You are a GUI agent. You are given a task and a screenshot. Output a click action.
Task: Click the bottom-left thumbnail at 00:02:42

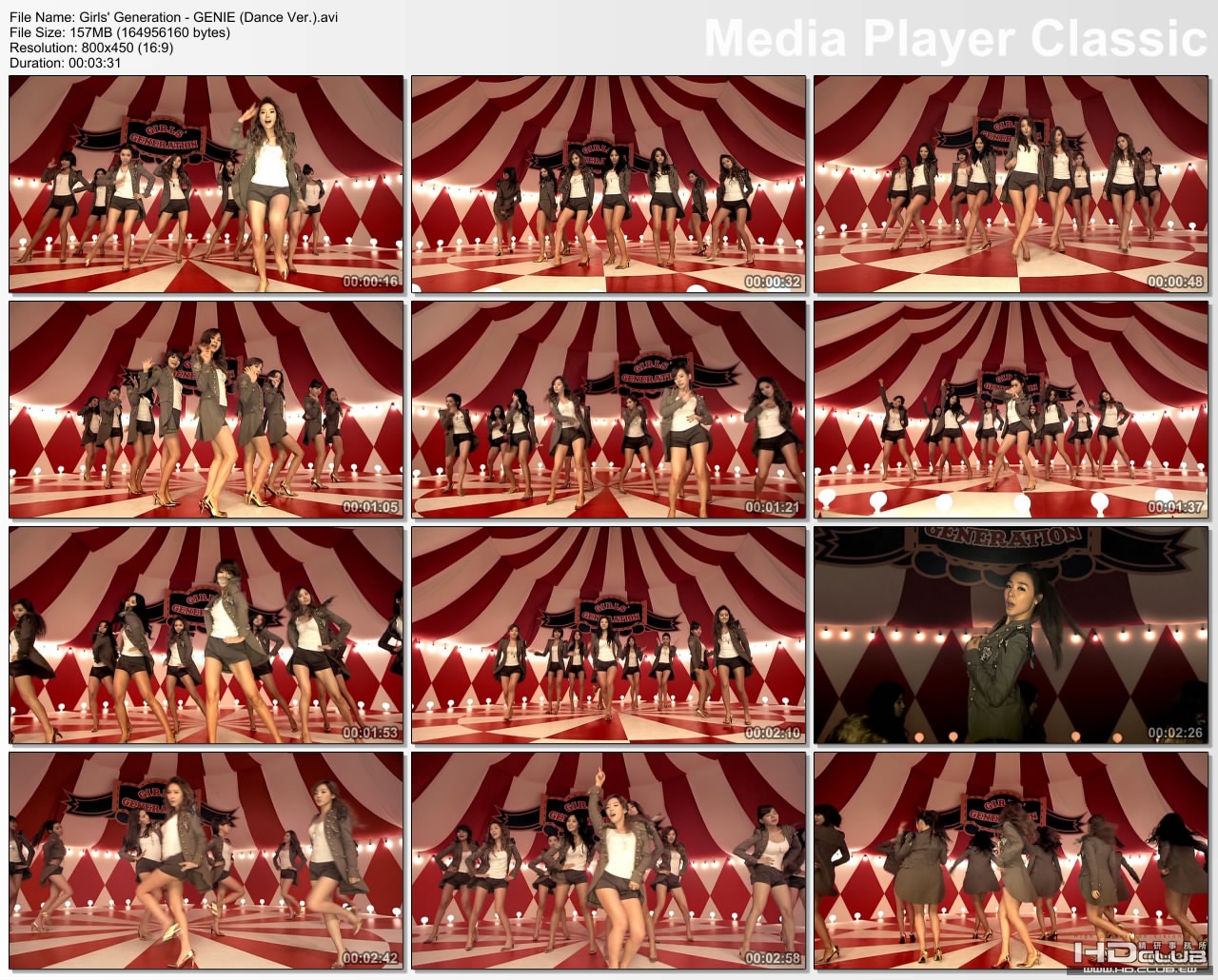point(205,861)
